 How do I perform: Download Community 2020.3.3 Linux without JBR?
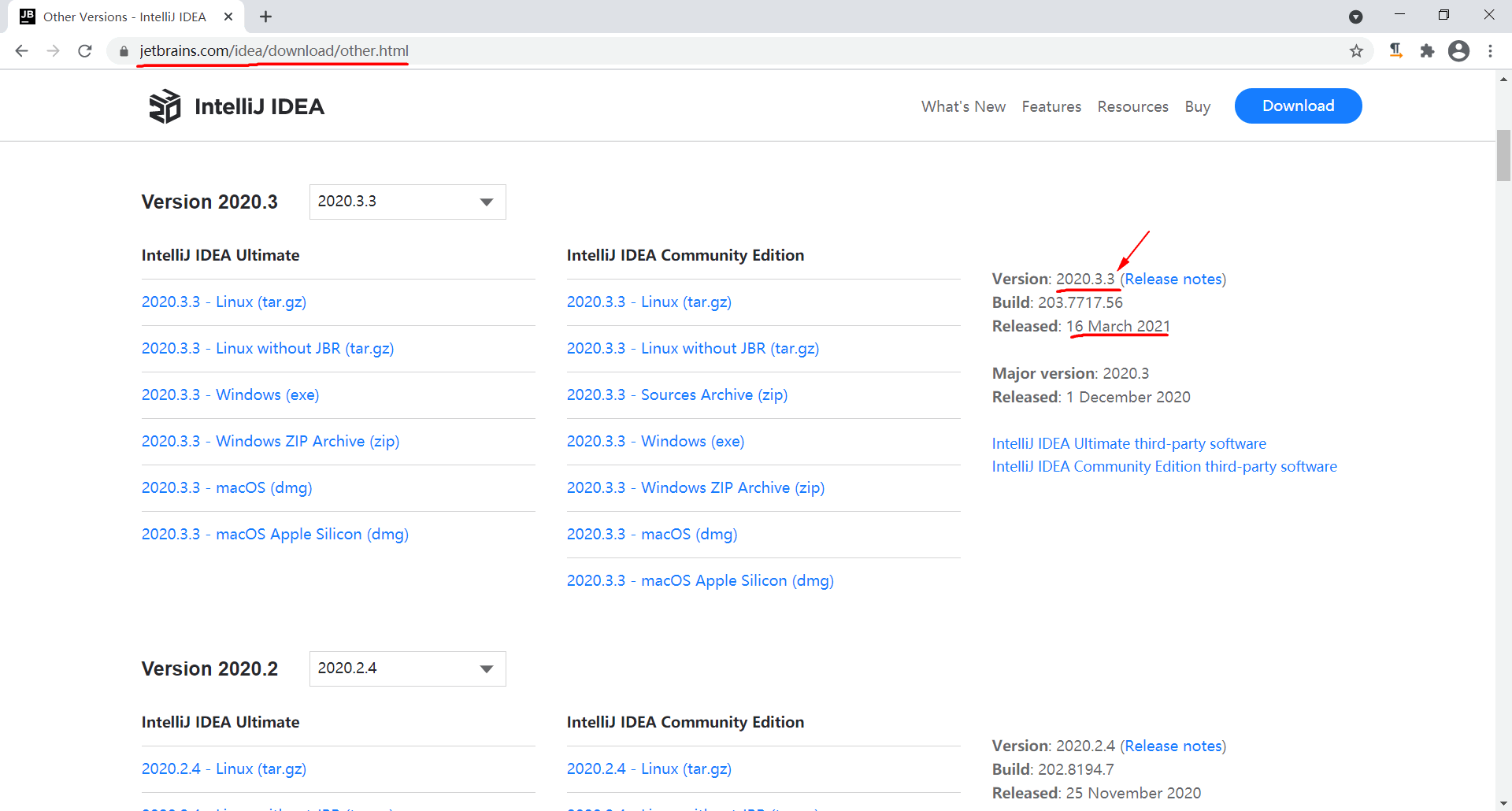[693, 348]
